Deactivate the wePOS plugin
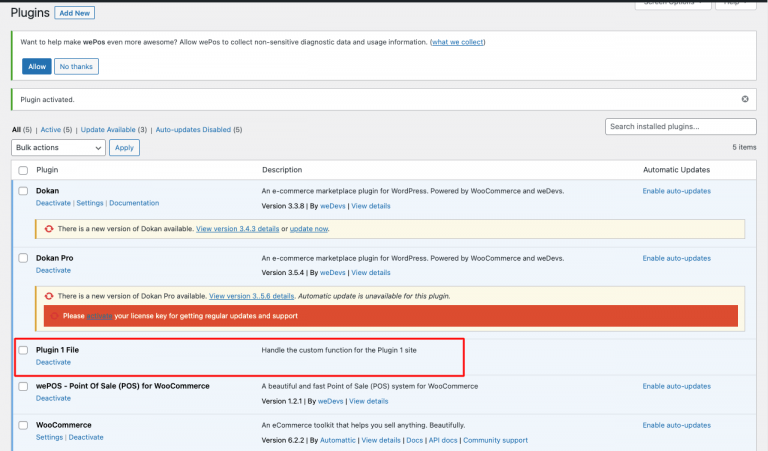This screenshot has height=451, width=768. [53, 399]
